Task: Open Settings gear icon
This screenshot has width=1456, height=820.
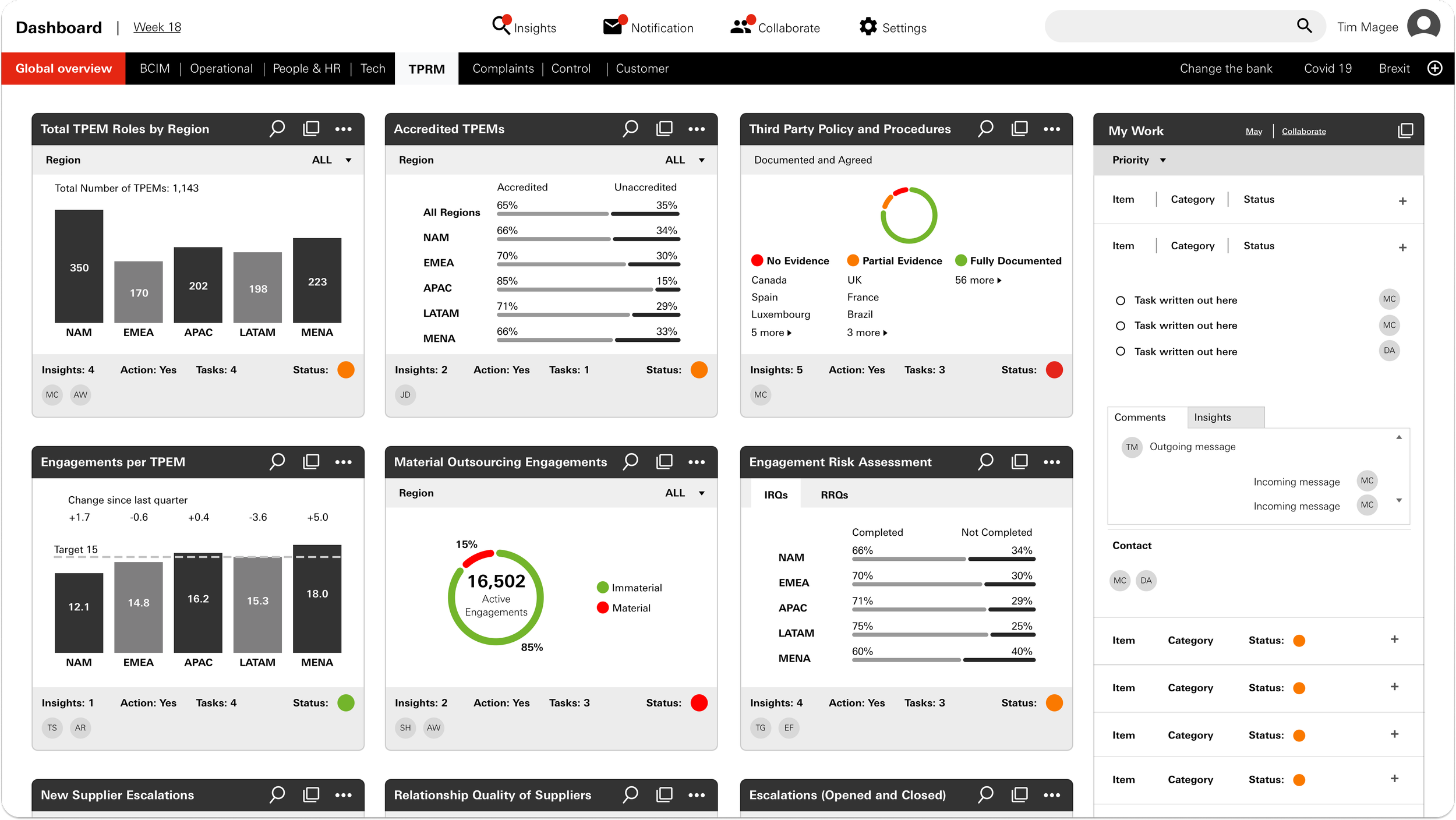Action: (x=868, y=27)
